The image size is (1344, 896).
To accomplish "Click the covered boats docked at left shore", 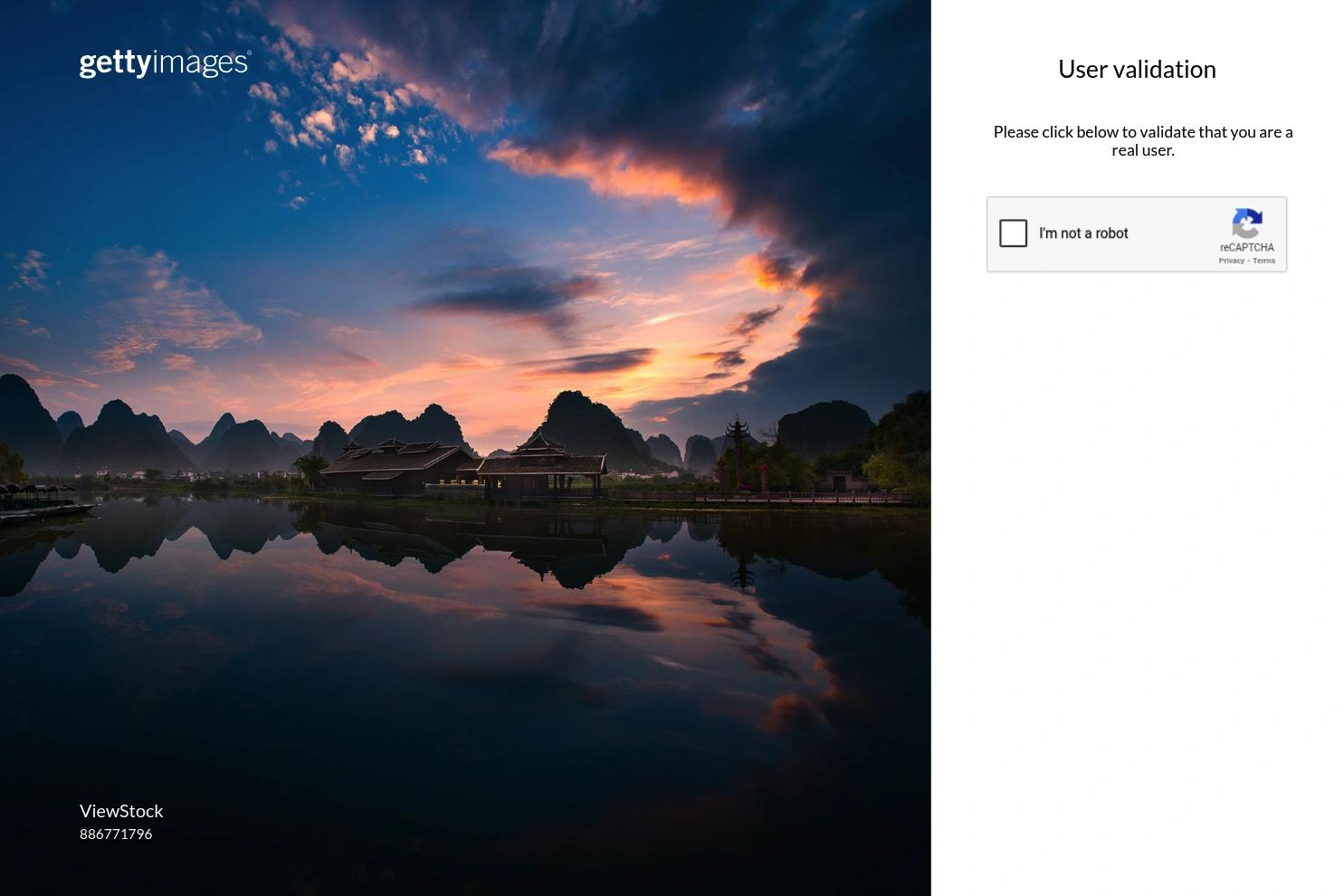I will 43,501.
